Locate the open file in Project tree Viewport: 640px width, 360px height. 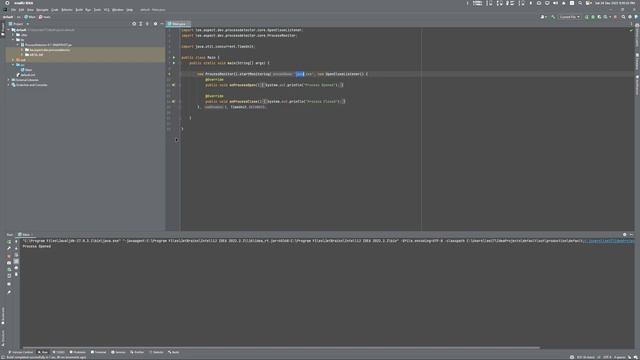pos(134,24)
